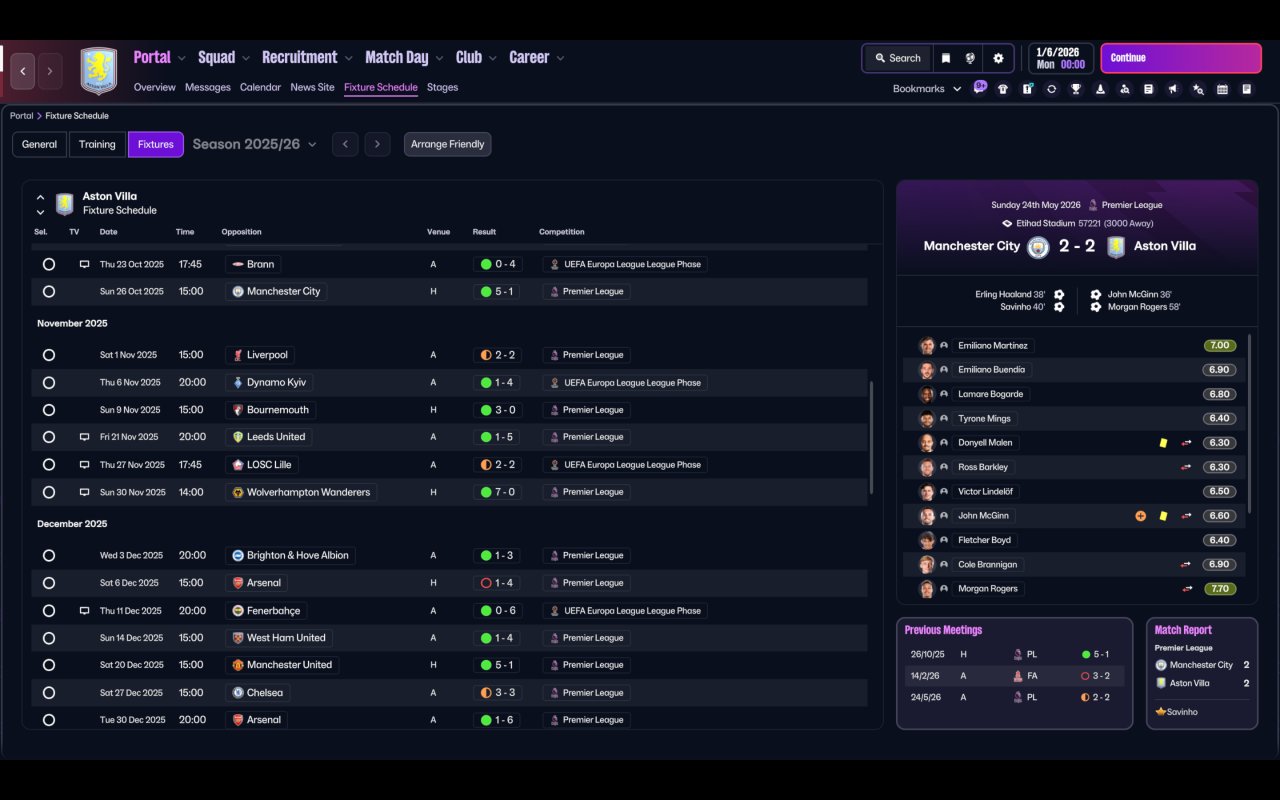Click the Continue button

[1181, 58]
